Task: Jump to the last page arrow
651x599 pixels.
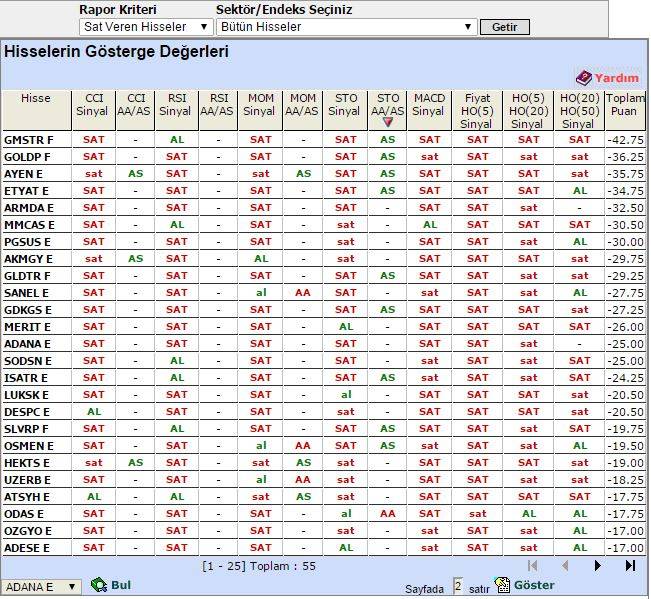Action: pyautogui.click(x=630, y=566)
